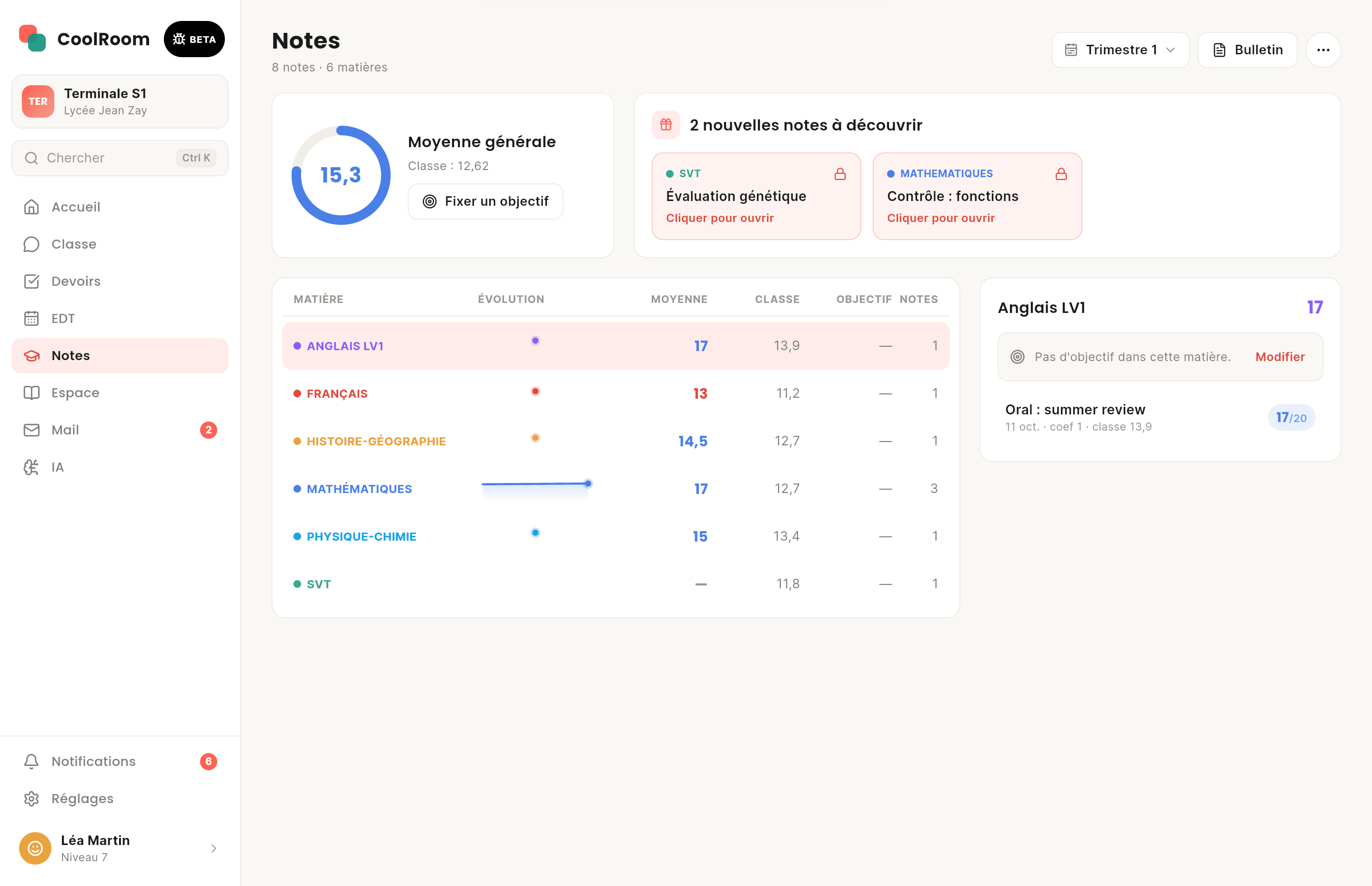Select the Physique-Chimie row
Screen dimensions: 1372x886
tap(615, 536)
